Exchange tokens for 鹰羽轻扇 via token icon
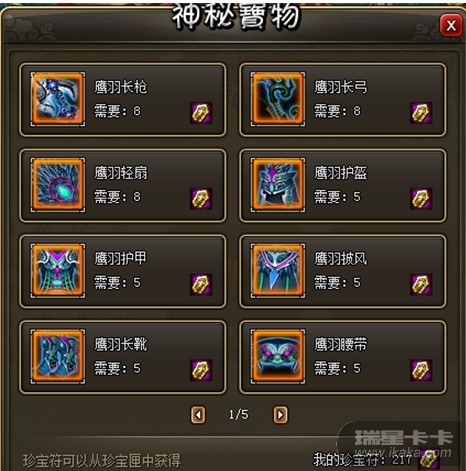Viewport: 466px width, 471px height. tap(201, 199)
